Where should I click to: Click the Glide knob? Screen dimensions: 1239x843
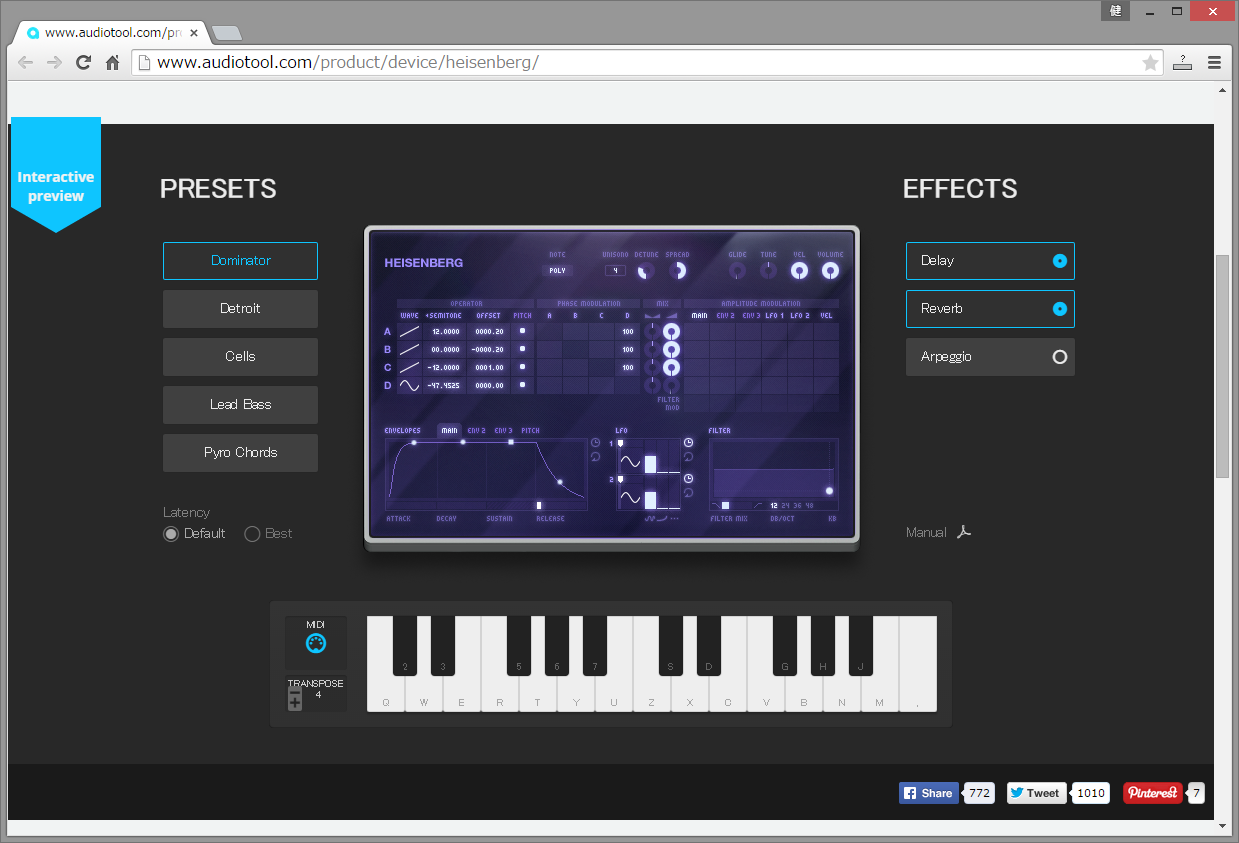(738, 270)
